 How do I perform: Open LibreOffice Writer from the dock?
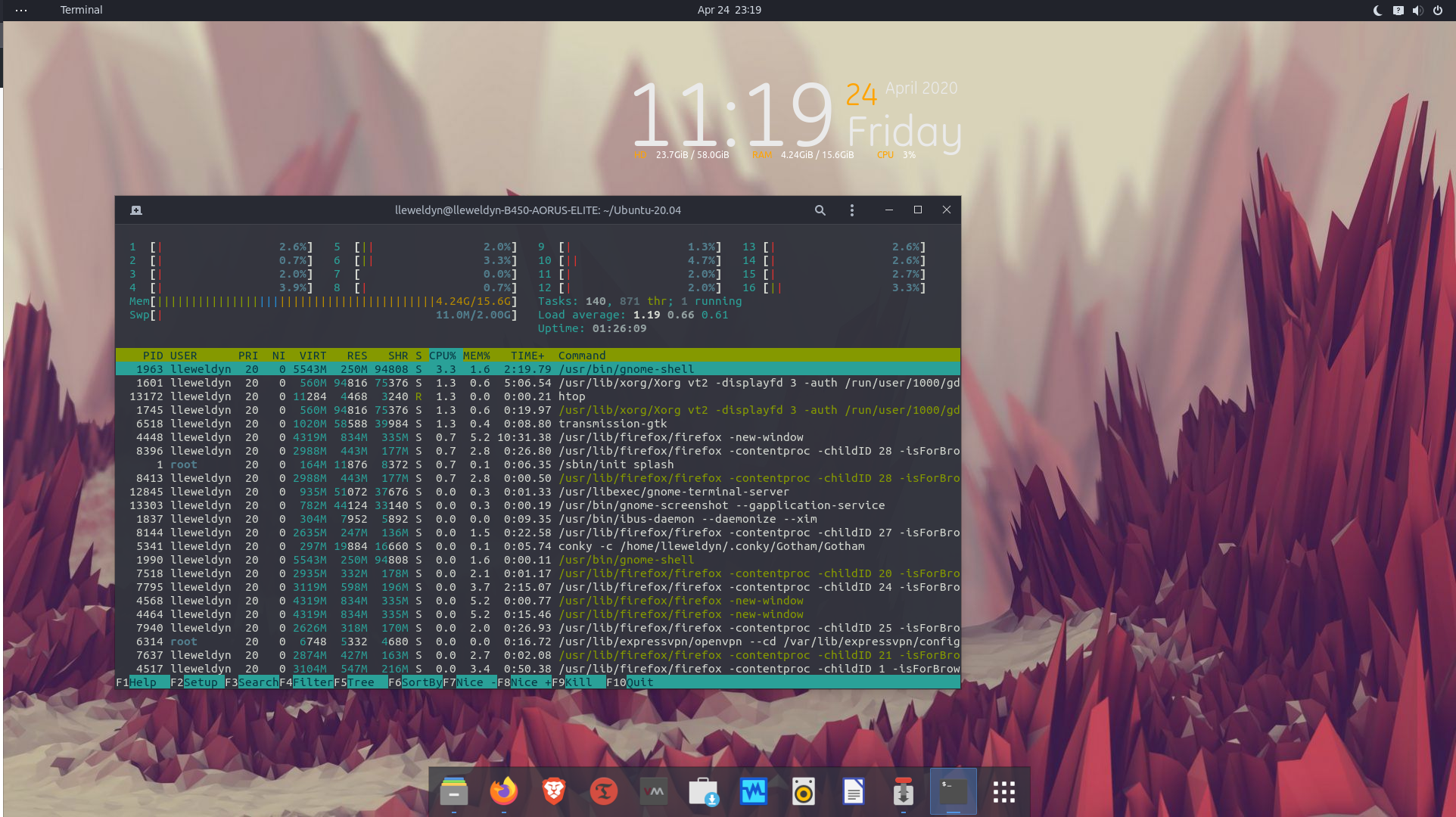point(853,791)
